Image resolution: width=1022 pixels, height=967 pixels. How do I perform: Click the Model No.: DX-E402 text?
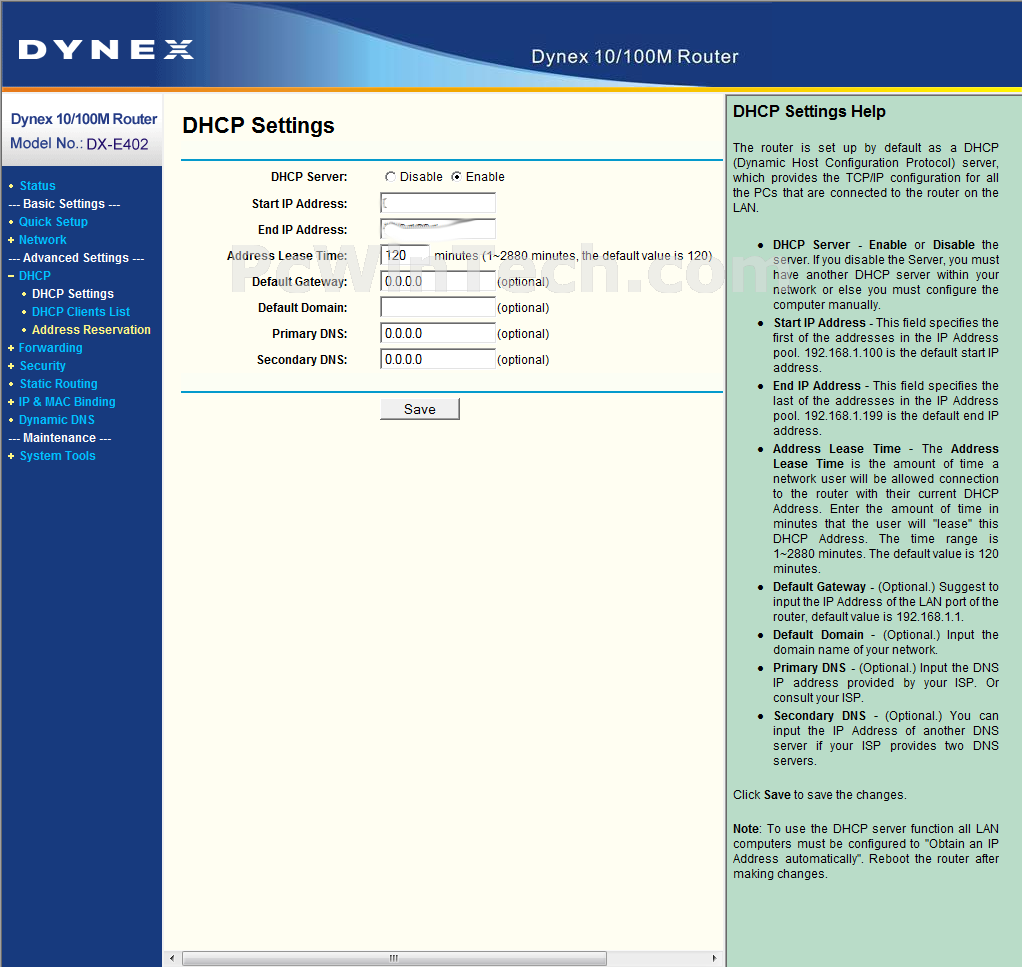tap(80, 143)
